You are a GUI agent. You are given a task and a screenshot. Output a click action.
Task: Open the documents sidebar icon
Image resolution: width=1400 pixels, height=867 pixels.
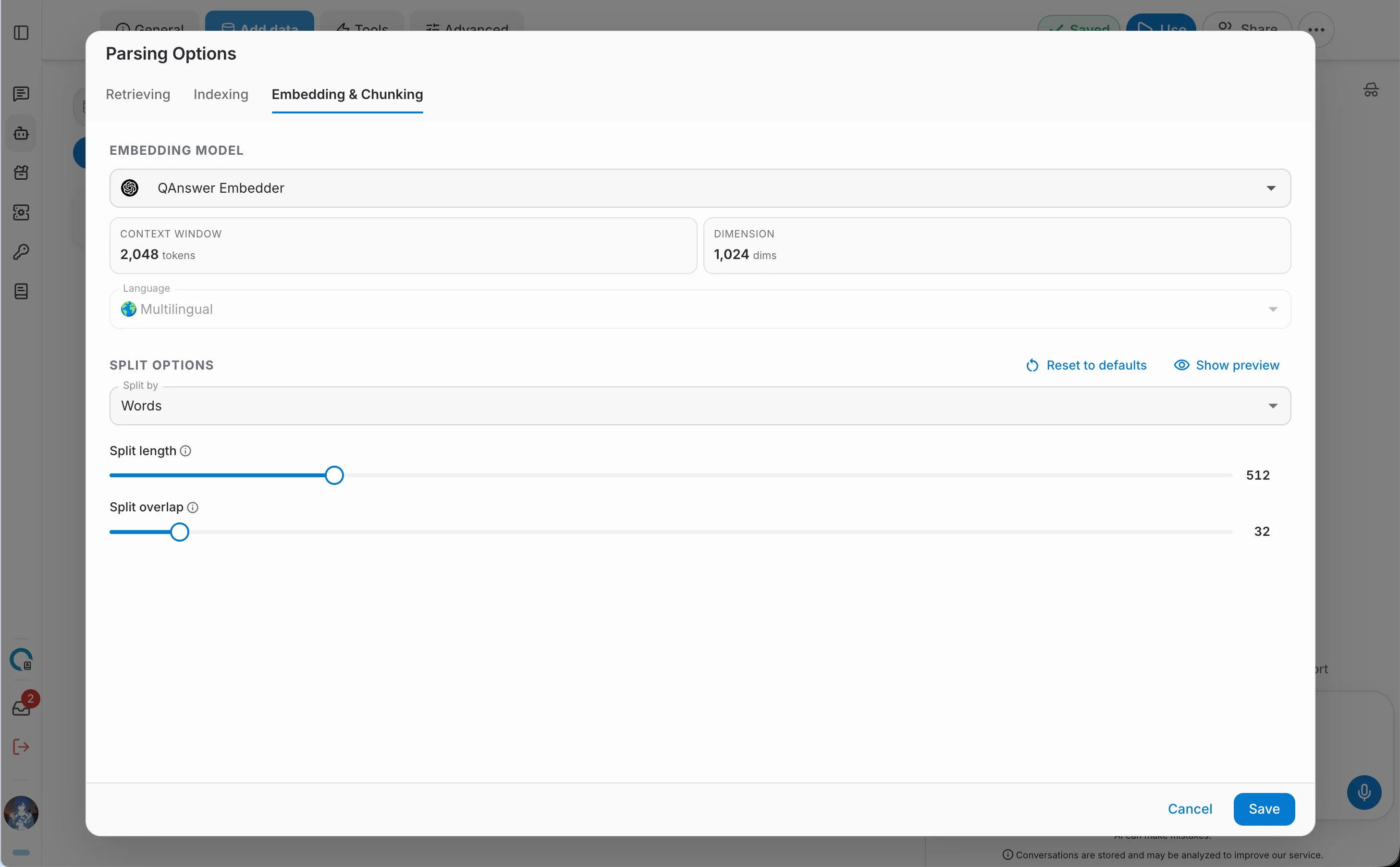pyautogui.click(x=21, y=291)
